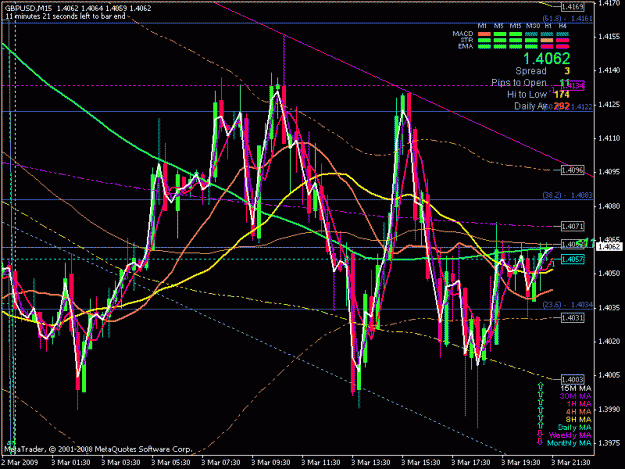
Task: Click the yellow Hi to Low value 174
Action: coord(562,94)
